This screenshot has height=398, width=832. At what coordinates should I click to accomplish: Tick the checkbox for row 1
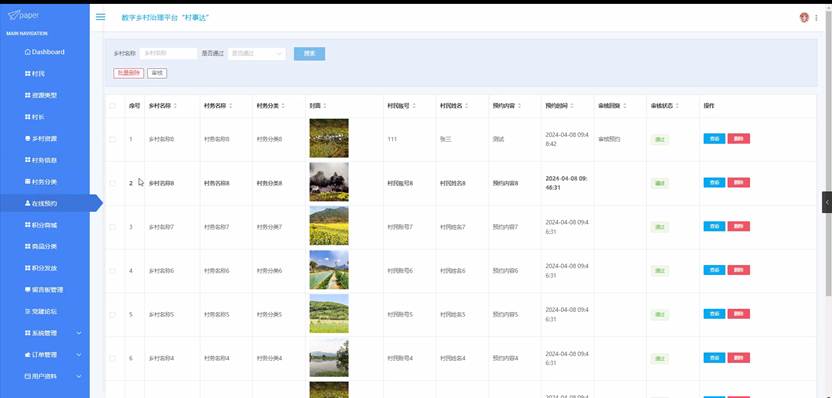point(112,139)
